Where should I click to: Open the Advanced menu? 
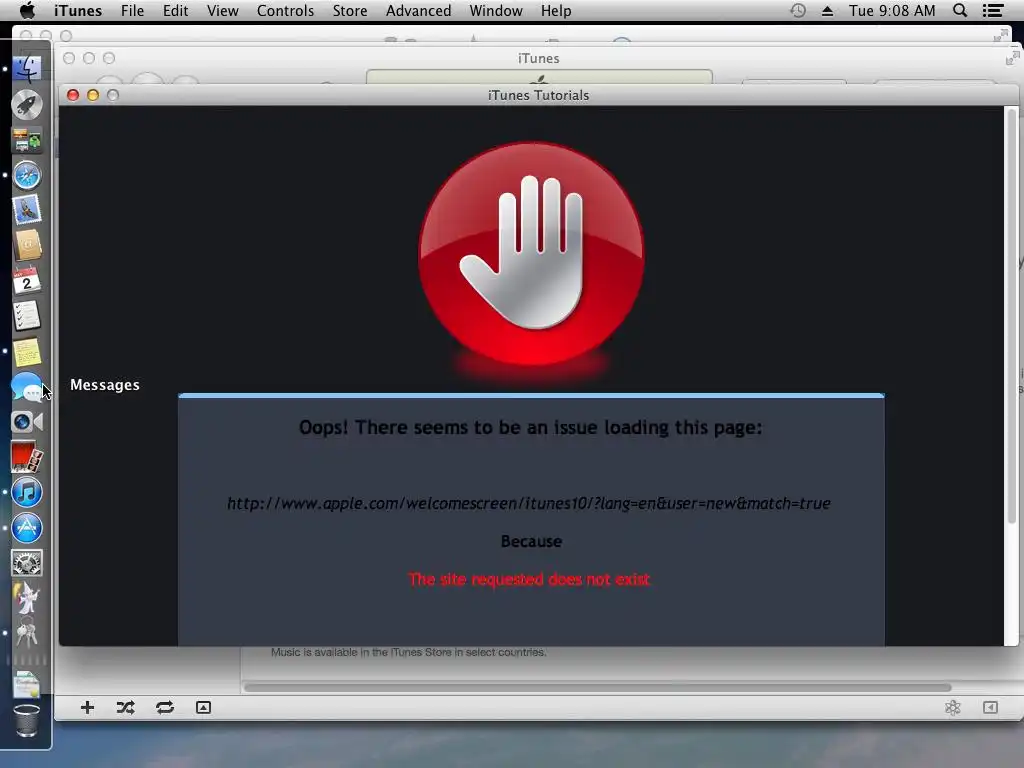pyautogui.click(x=419, y=11)
